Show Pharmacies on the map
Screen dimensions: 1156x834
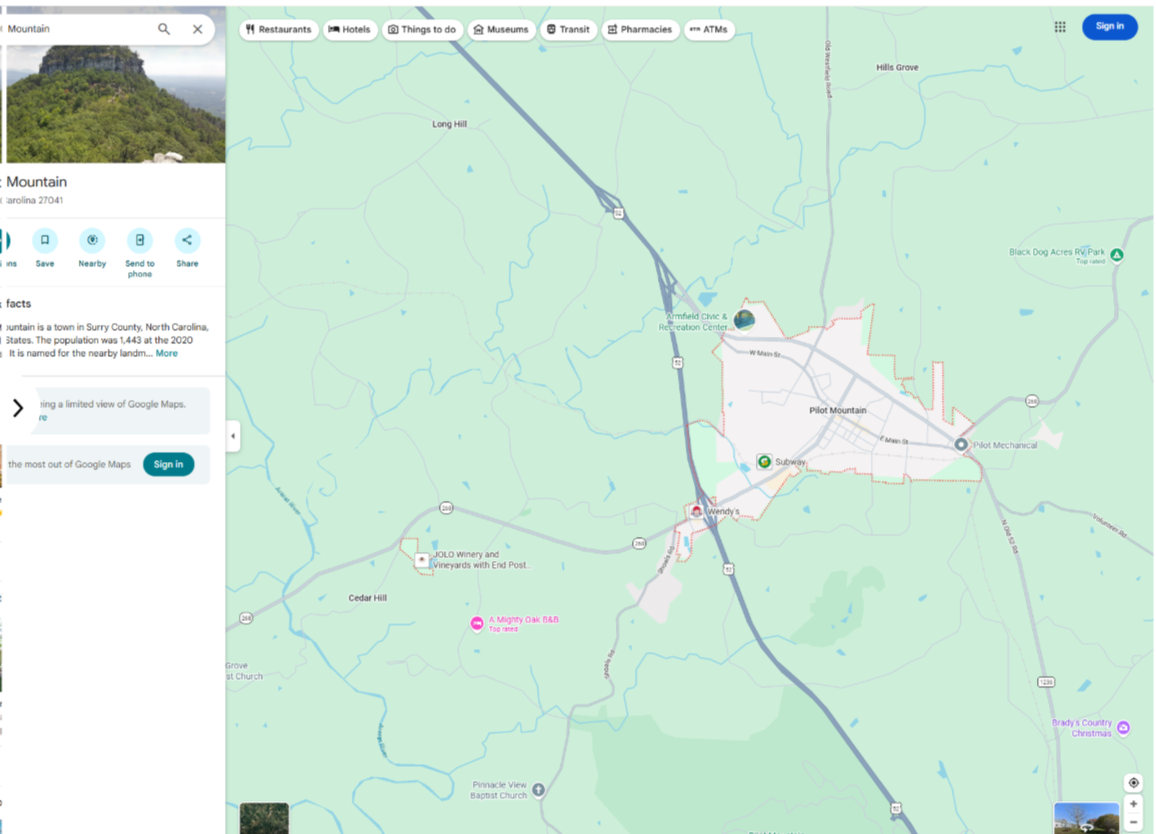[639, 30]
